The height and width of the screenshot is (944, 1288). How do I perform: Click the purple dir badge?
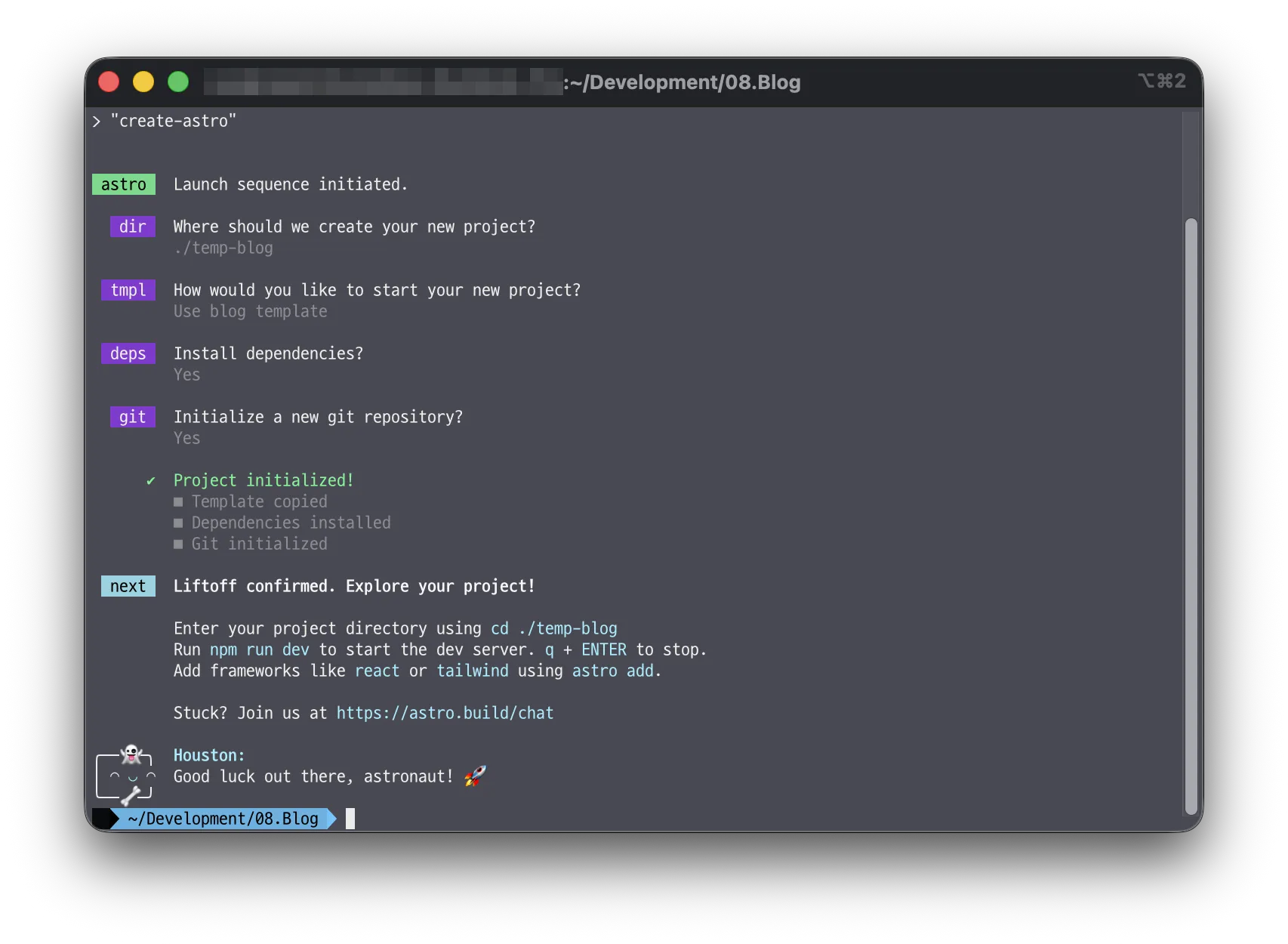click(x=133, y=227)
